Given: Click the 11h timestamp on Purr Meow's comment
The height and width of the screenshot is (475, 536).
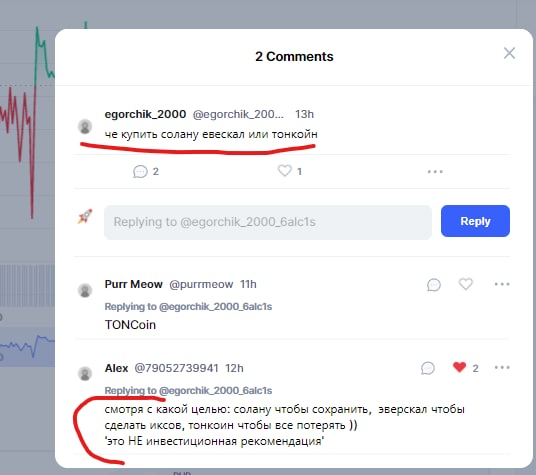Looking at the screenshot, I should pos(248,284).
